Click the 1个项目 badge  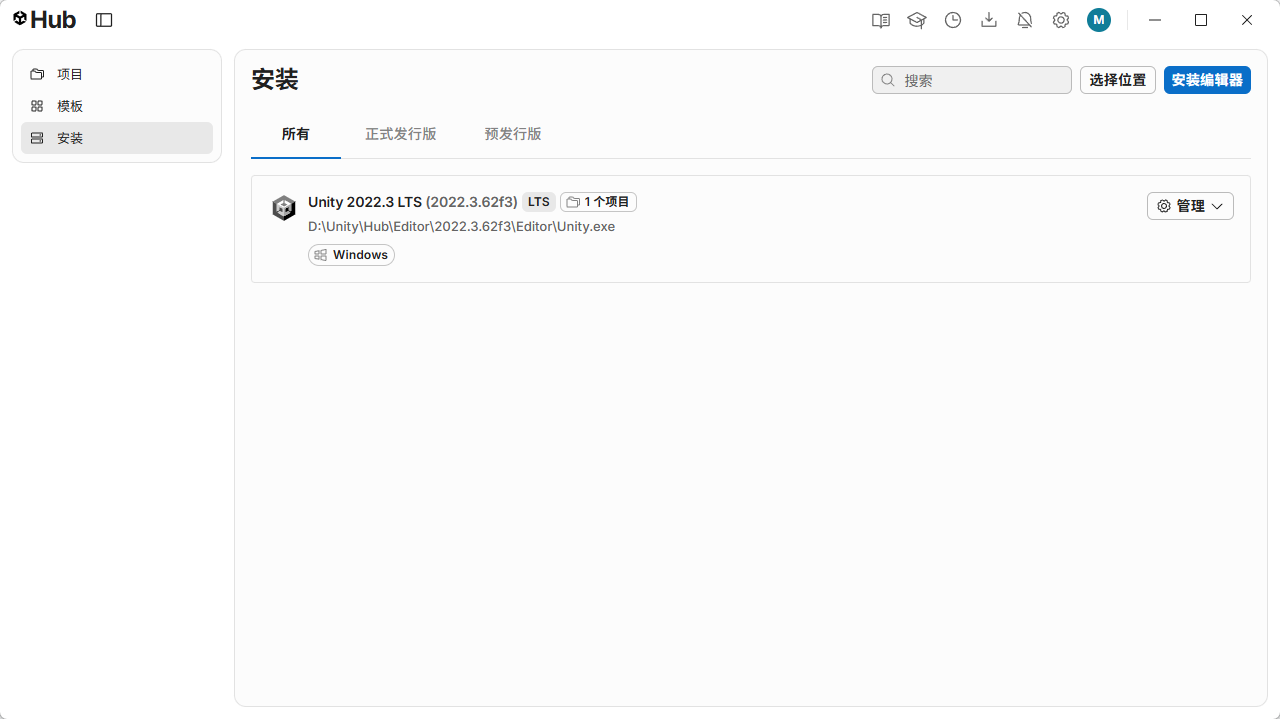(598, 202)
